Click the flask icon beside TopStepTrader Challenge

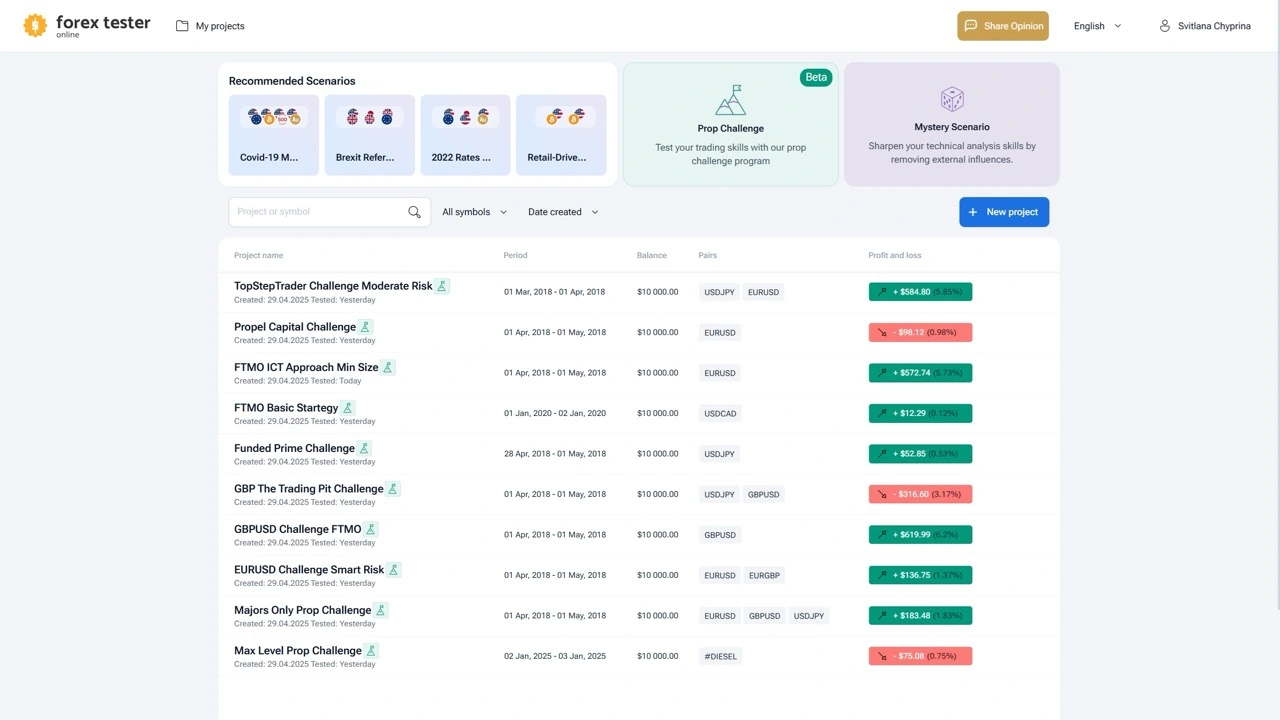point(442,286)
